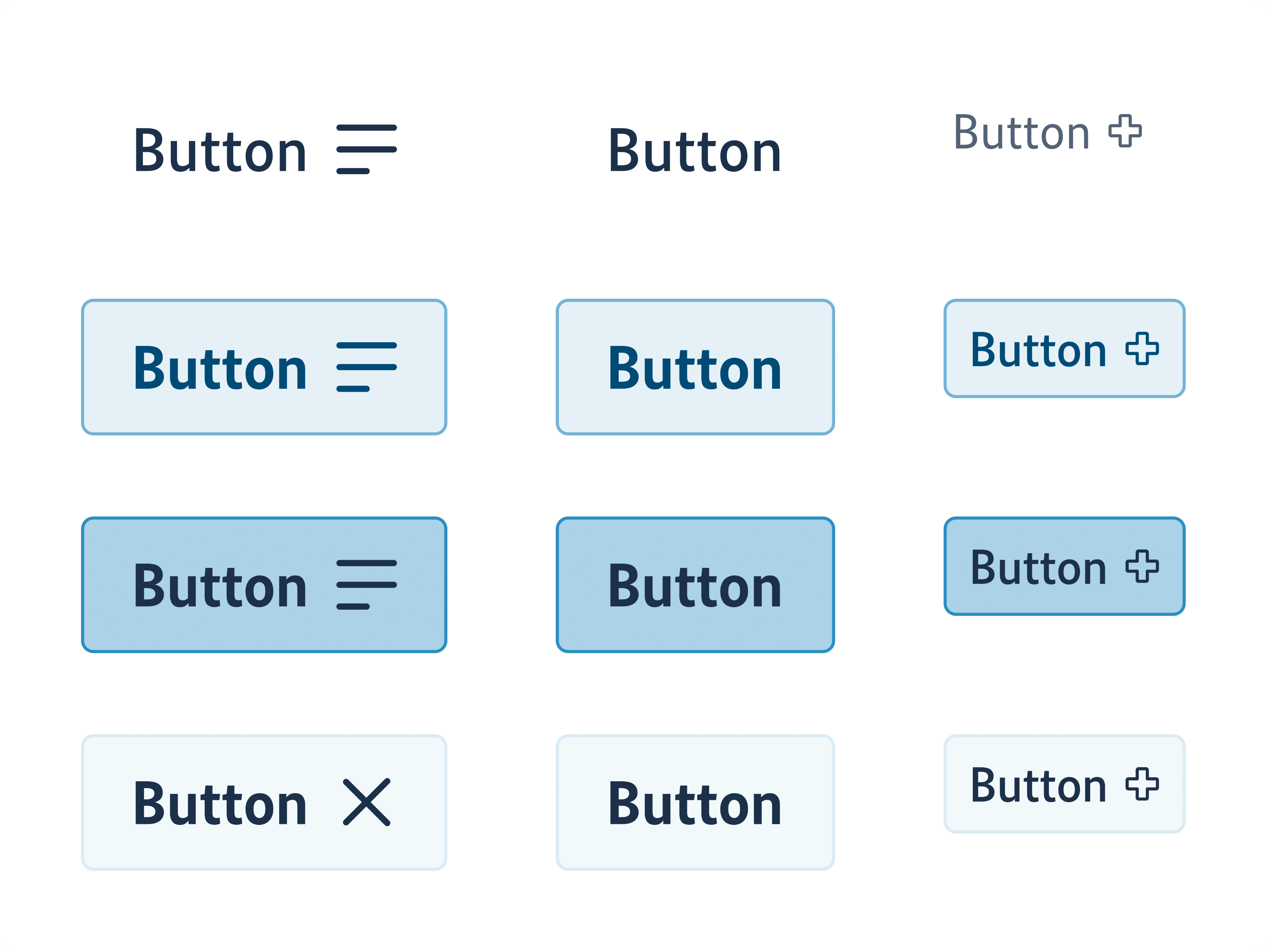The width and height of the screenshot is (1267, 952).
Task: Click the Button text in the small pale blue button
Action: [x=1038, y=785]
